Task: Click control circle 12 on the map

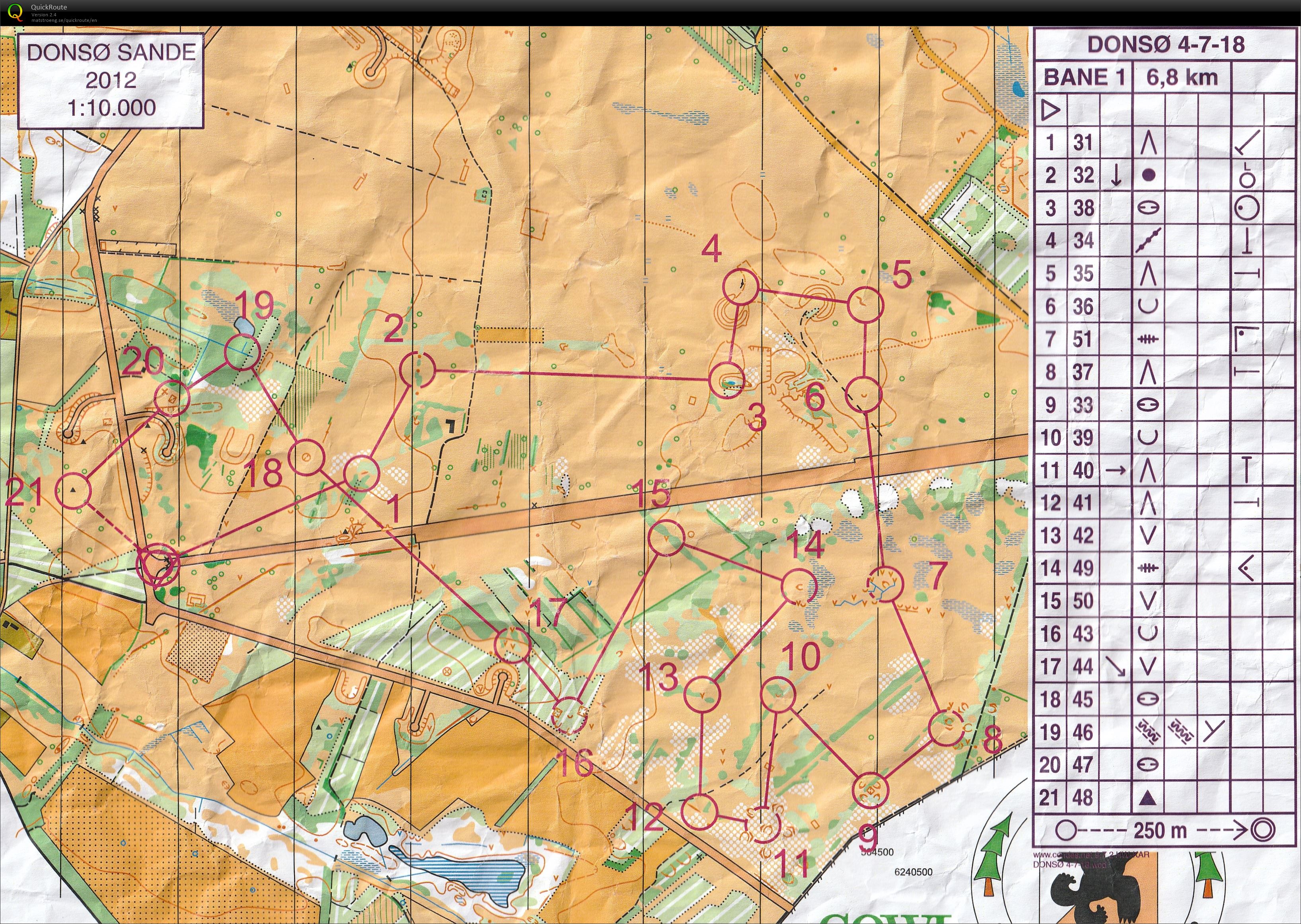Action: pos(699,812)
